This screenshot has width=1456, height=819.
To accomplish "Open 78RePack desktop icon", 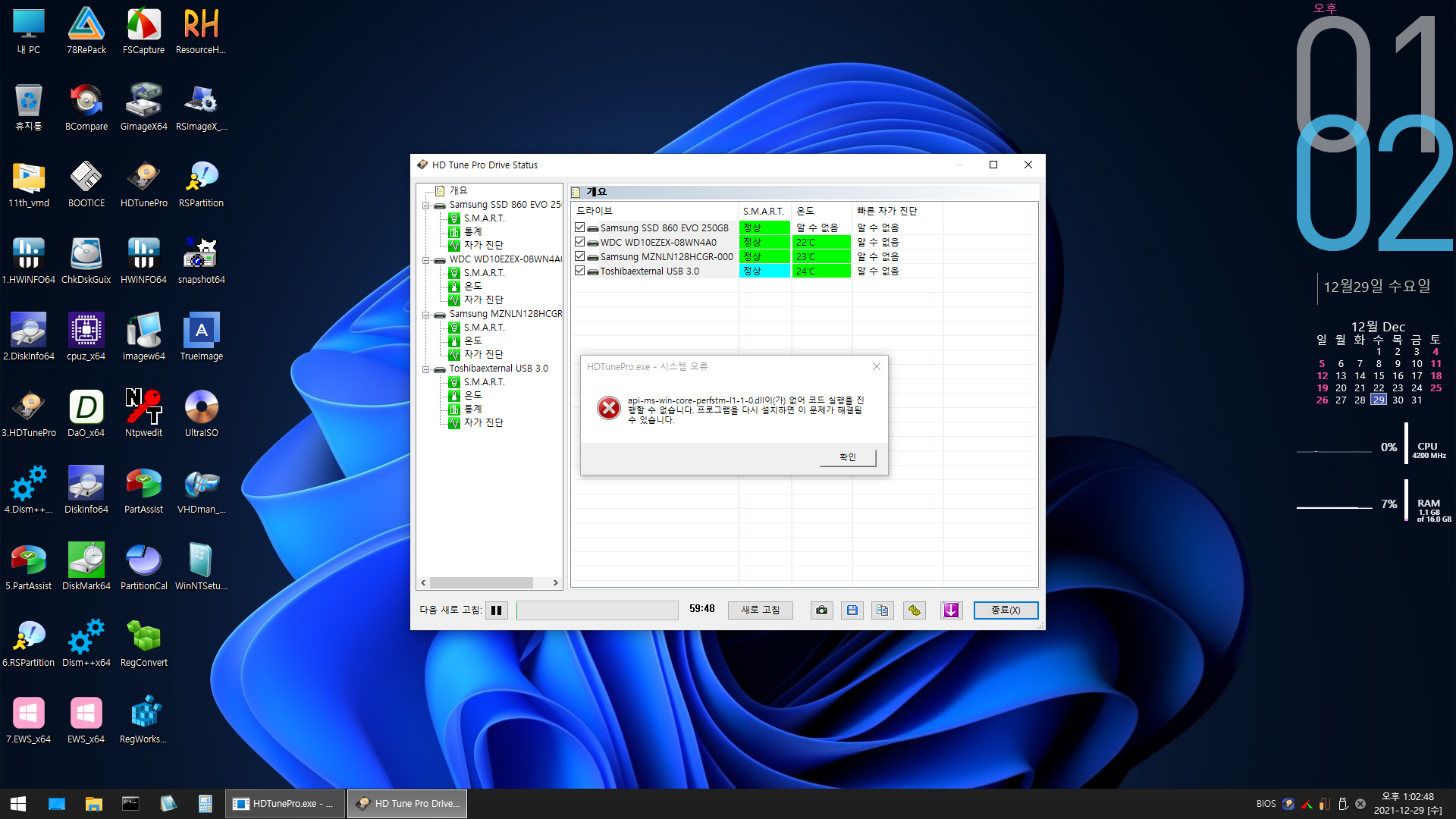I will point(86,31).
